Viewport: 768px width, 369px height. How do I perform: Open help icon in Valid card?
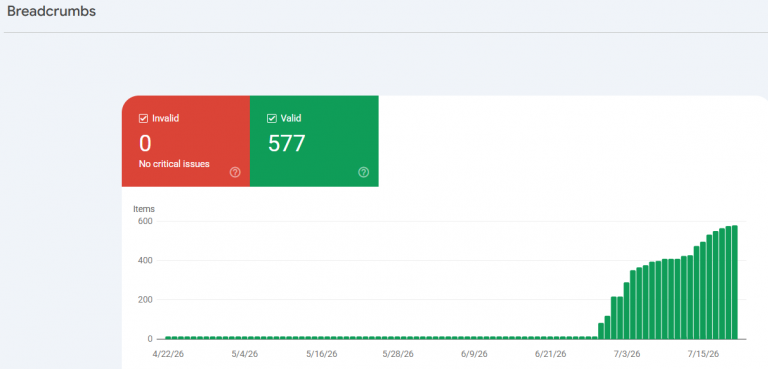(363, 172)
